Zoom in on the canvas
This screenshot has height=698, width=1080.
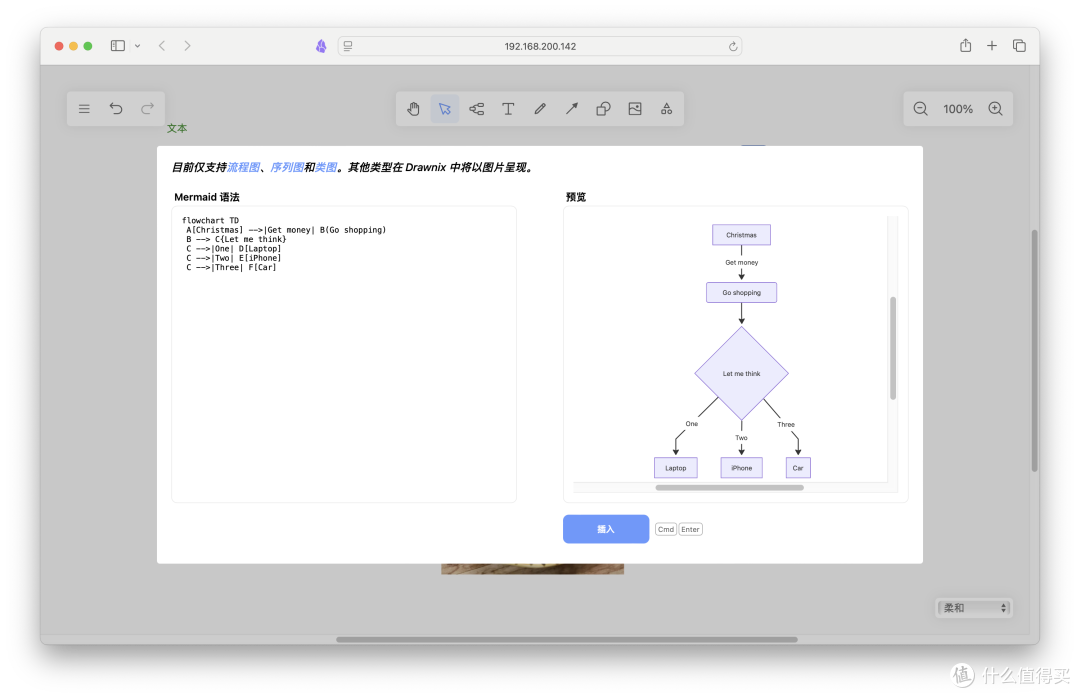(995, 108)
